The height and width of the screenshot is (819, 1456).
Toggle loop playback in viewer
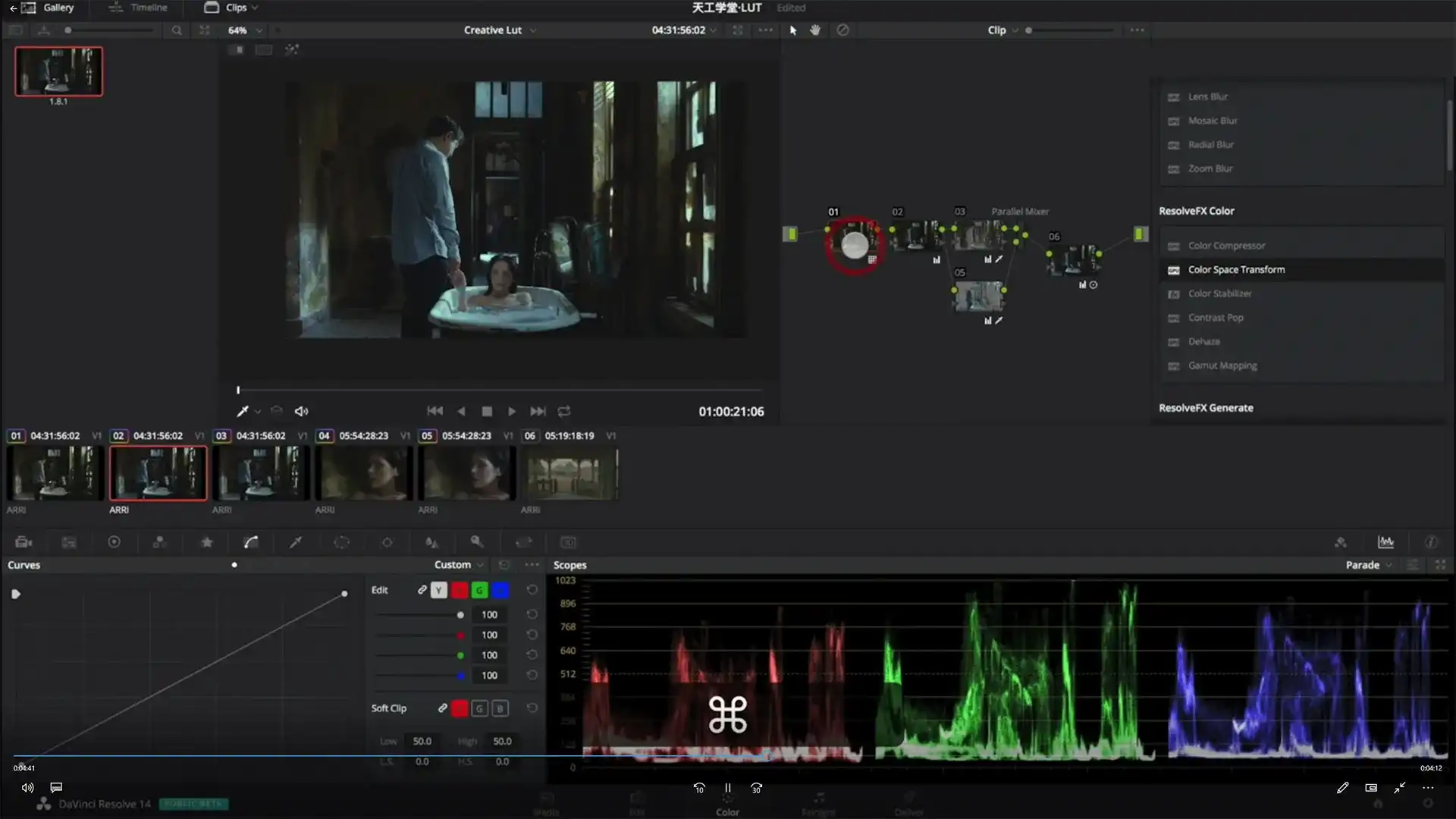pos(564,411)
